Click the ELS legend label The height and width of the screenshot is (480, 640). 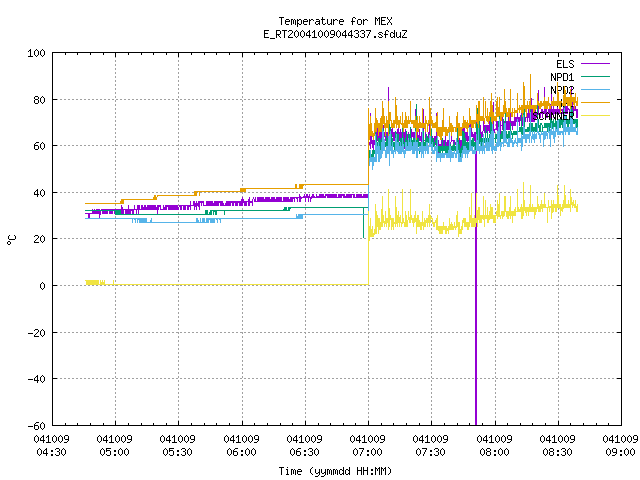[x=565, y=64]
